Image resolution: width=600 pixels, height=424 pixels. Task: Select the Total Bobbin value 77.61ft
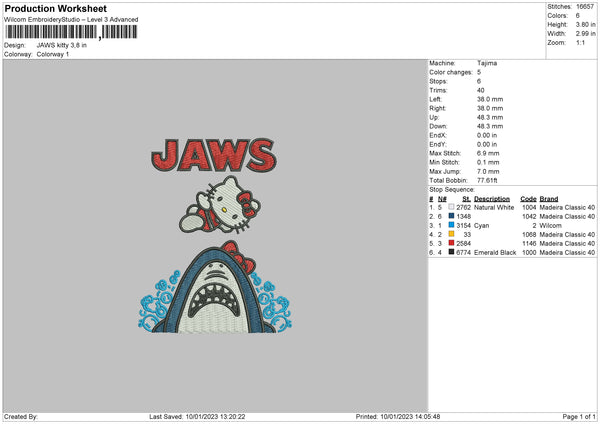487,181
